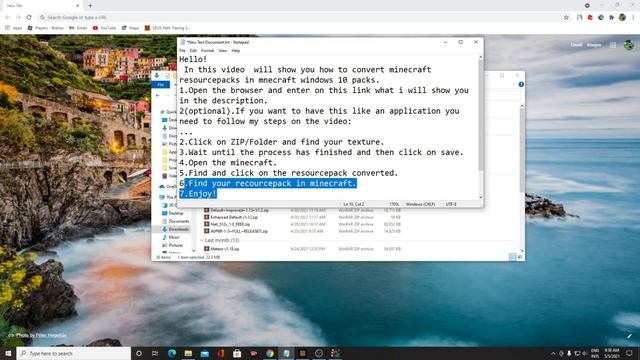Viewport: 640px width, 360px height.
Task: Click the '4.Open the minecraft.' line
Action: [x=228, y=162]
